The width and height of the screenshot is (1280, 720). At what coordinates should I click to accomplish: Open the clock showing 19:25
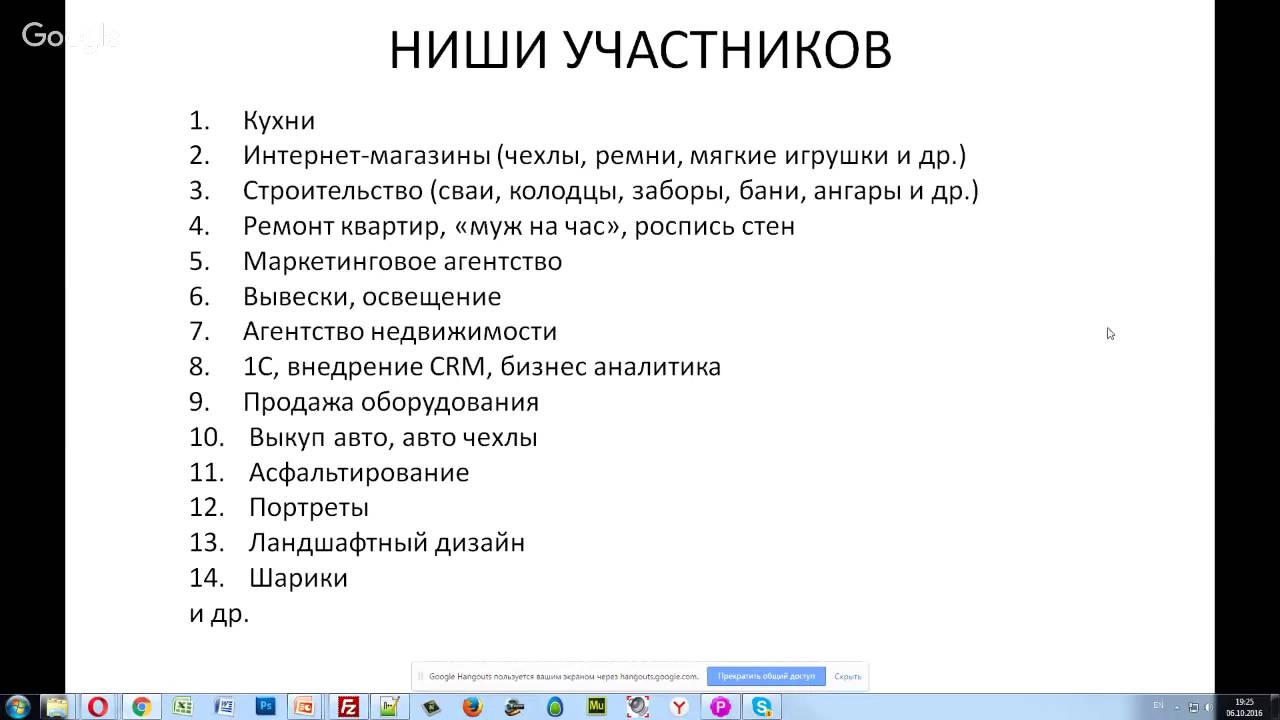[x=1245, y=707]
